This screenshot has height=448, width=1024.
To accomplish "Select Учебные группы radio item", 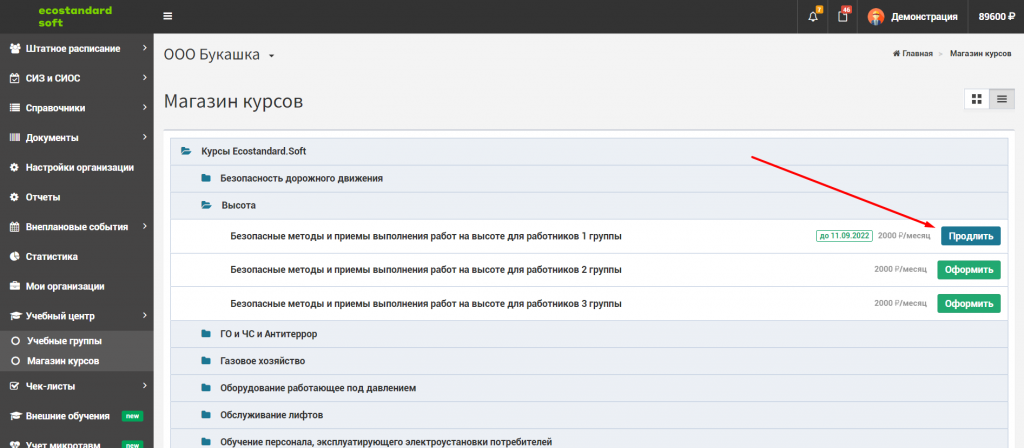I will point(56,341).
